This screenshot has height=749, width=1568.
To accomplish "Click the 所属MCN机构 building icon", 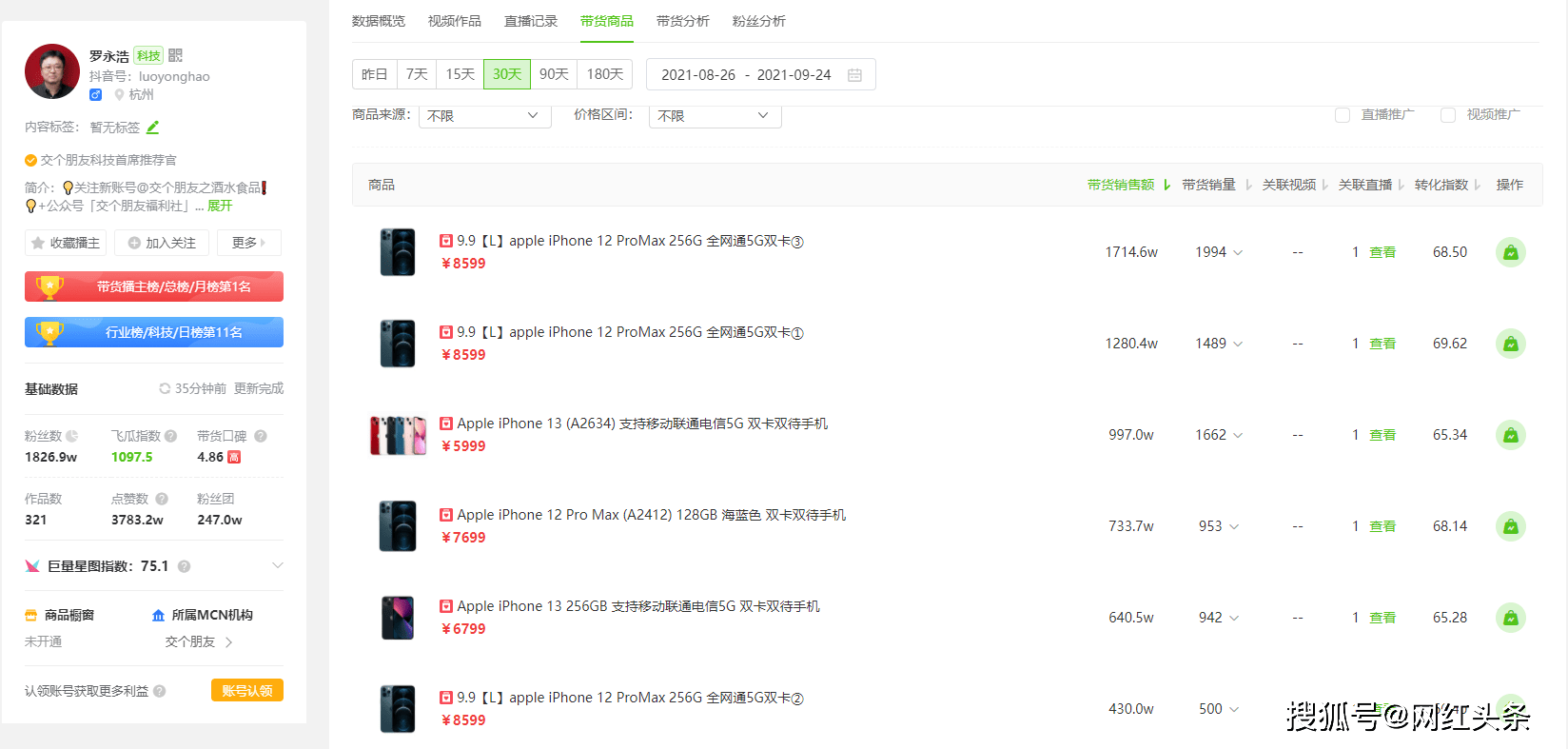I will pyautogui.click(x=158, y=616).
